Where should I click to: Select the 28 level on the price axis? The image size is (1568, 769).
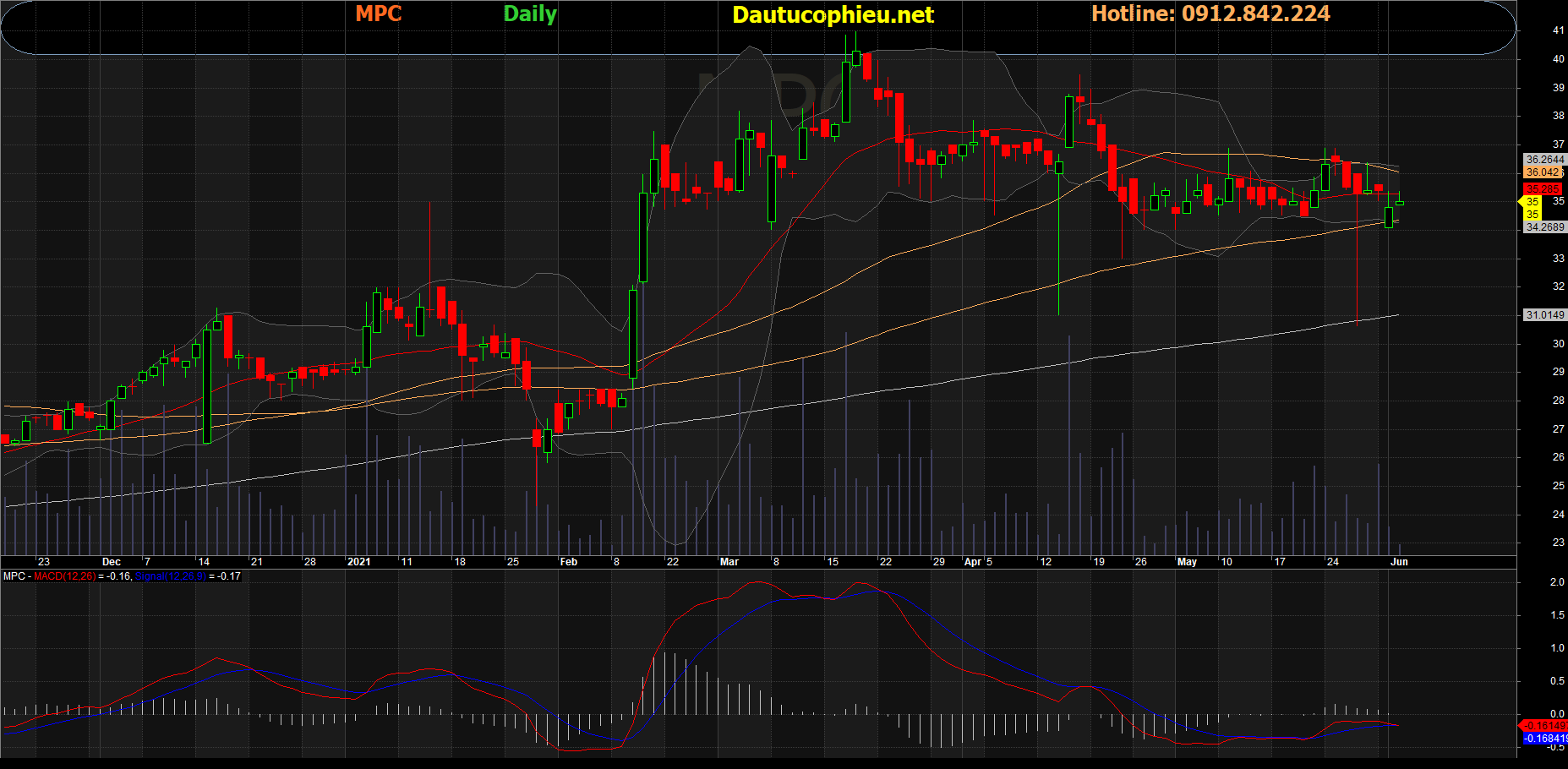[1558, 401]
